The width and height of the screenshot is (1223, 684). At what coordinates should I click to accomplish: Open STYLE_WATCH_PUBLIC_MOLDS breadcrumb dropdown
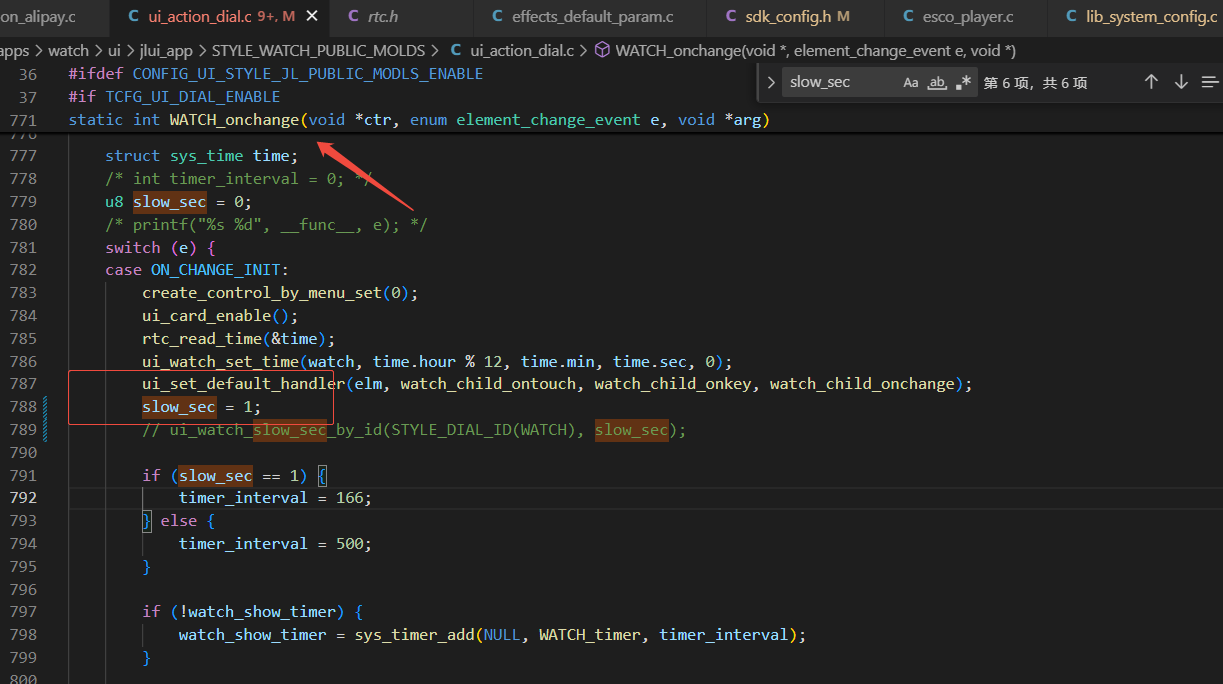point(318,50)
